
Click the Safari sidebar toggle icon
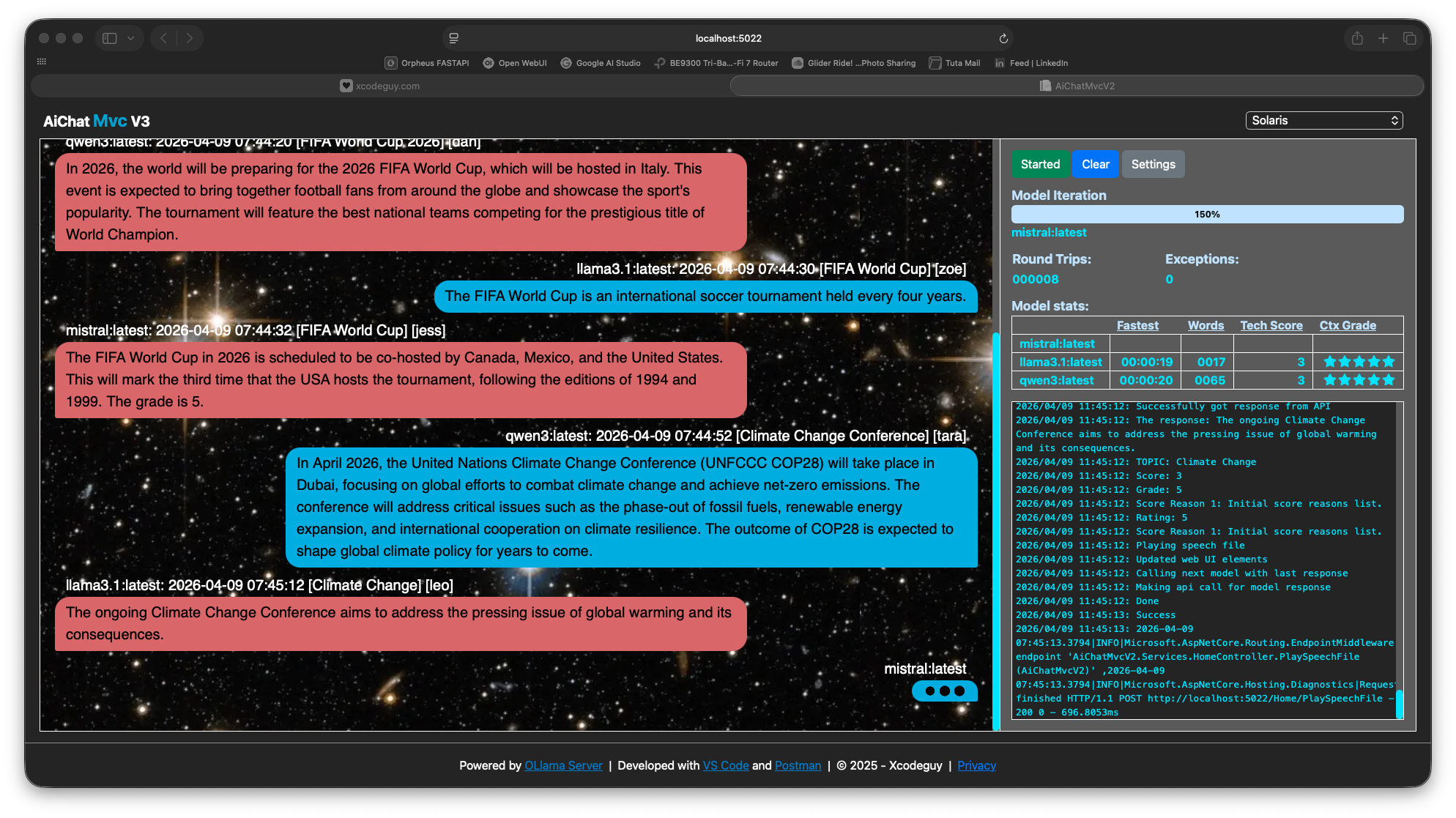point(110,38)
